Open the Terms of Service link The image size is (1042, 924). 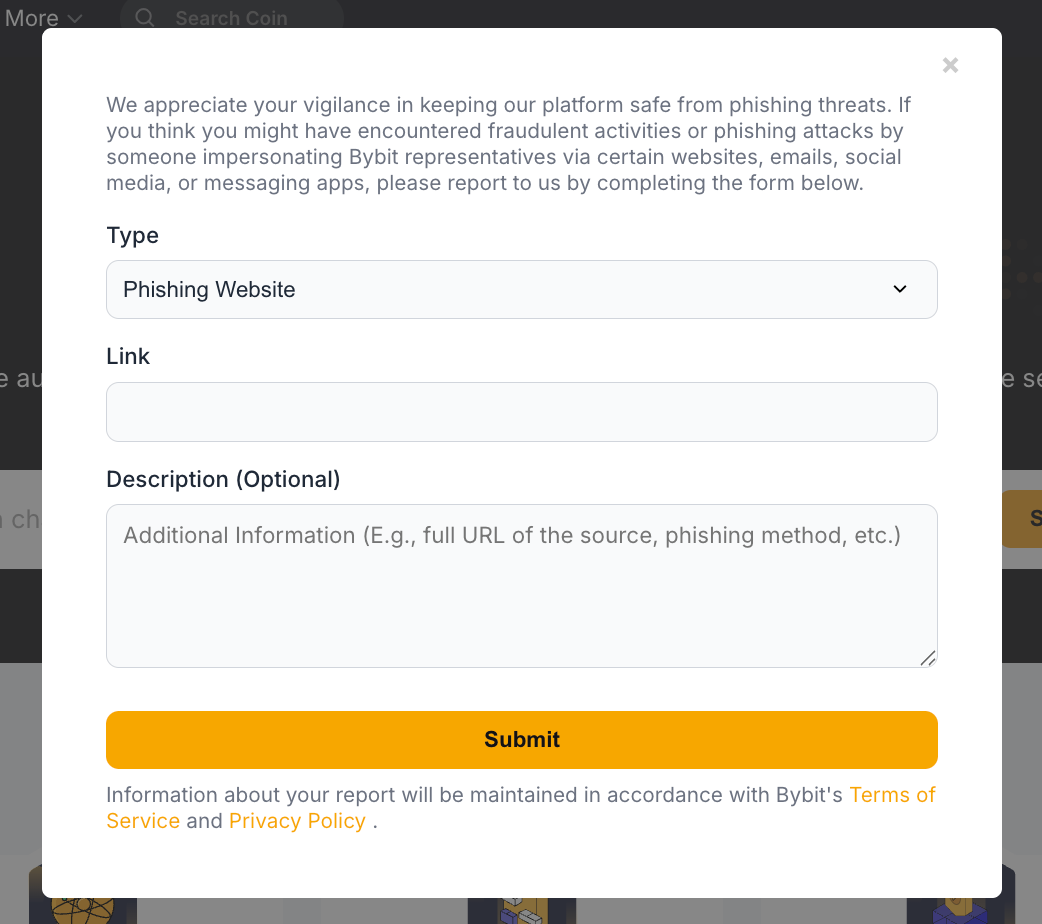coord(892,795)
